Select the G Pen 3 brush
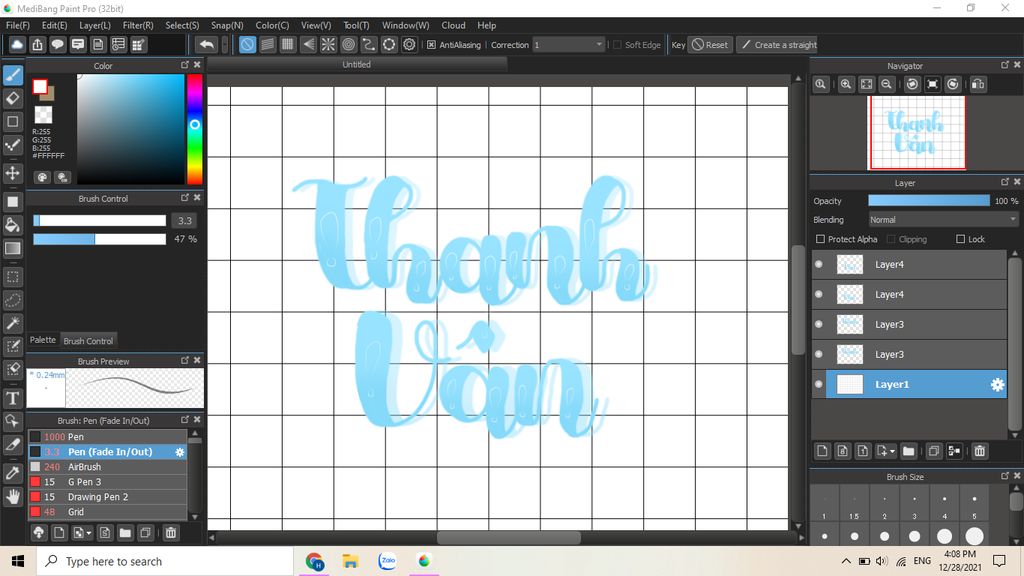Screen dimensions: 1024x576 coord(108,482)
